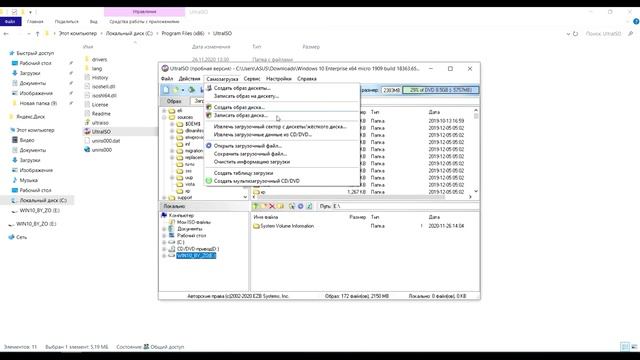640x360 pixels.
Task: Open 'Яндекс.Диск' in Explorer sidebar
Action: (x=31, y=117)
